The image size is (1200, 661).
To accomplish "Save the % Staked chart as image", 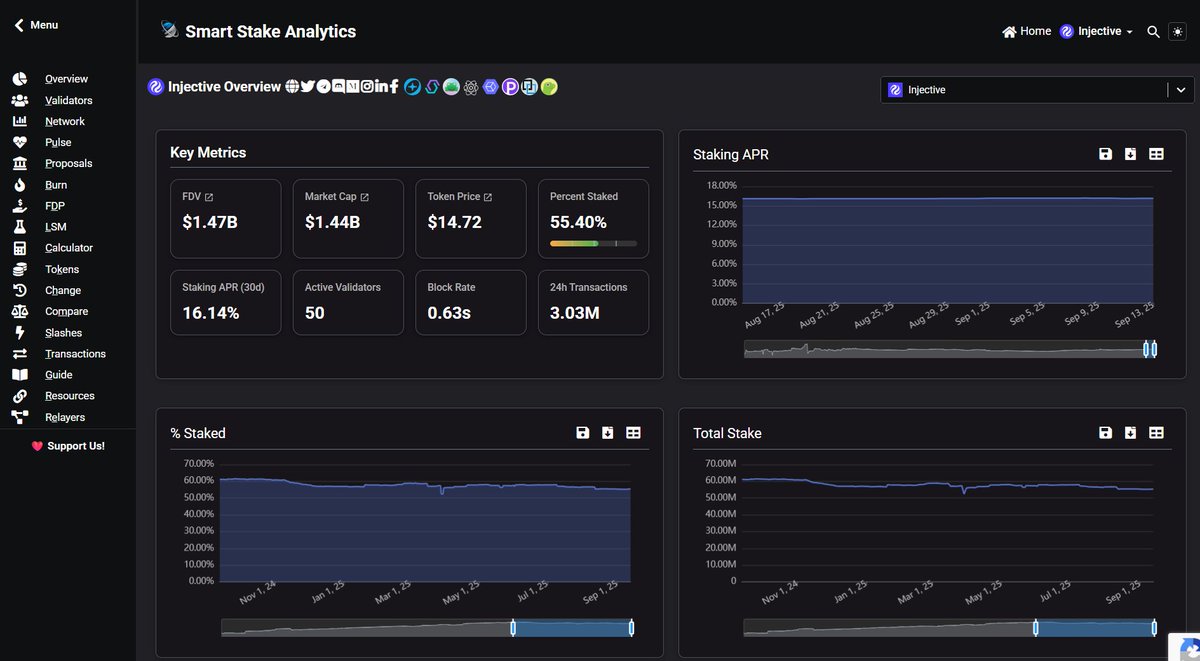I will [x=582, y=433].
